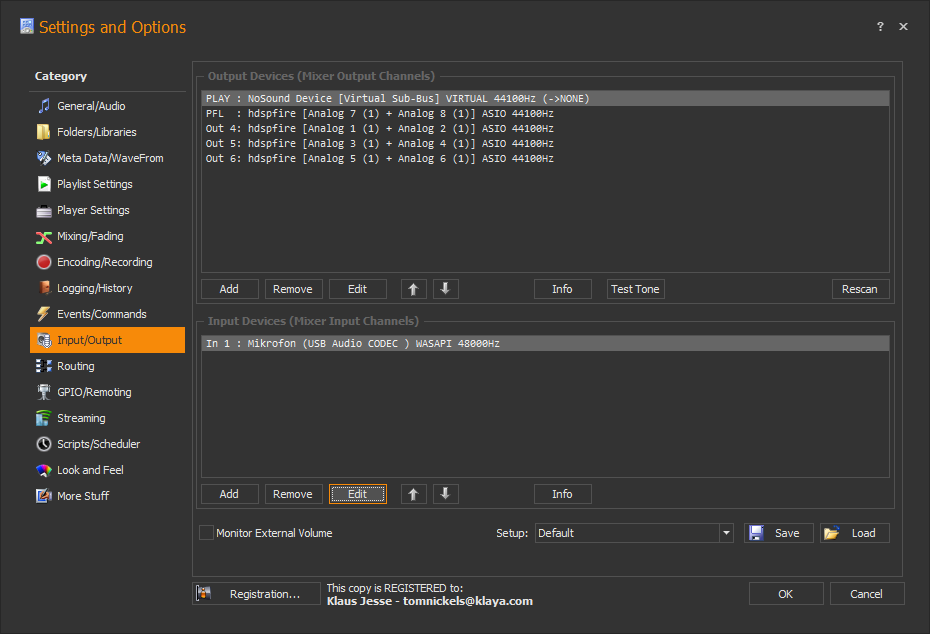930x634 pixels.
Task: Show Info for input device
Action: (x=562, y=495)
